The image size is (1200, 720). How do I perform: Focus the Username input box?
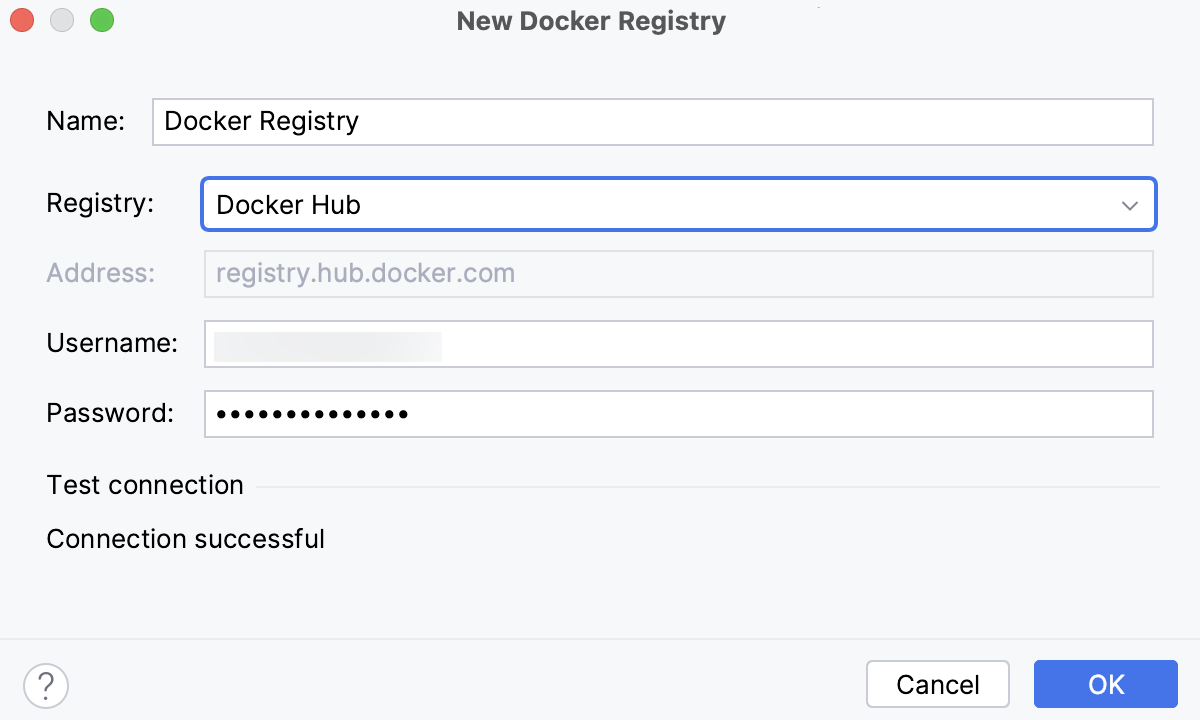point(679,343)
